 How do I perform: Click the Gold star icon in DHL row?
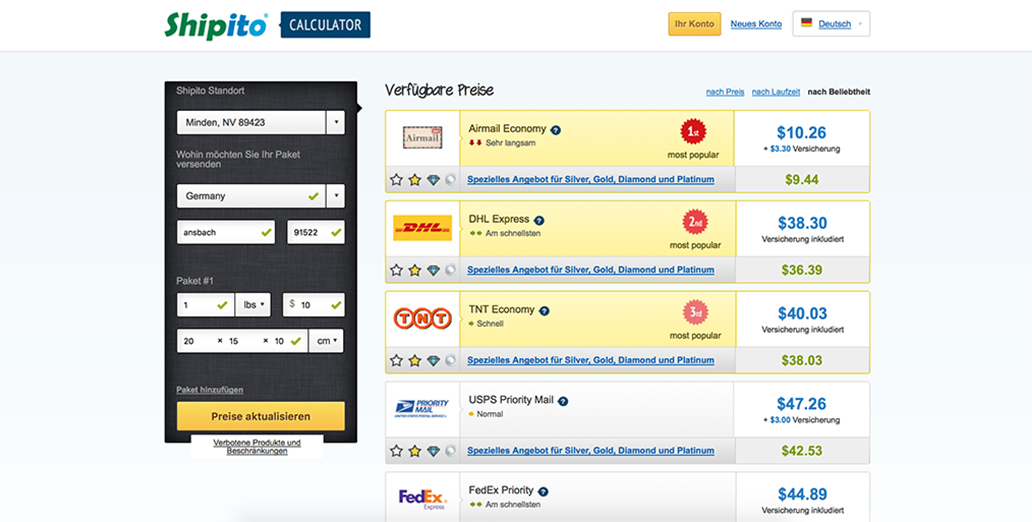tap(415, 270)
